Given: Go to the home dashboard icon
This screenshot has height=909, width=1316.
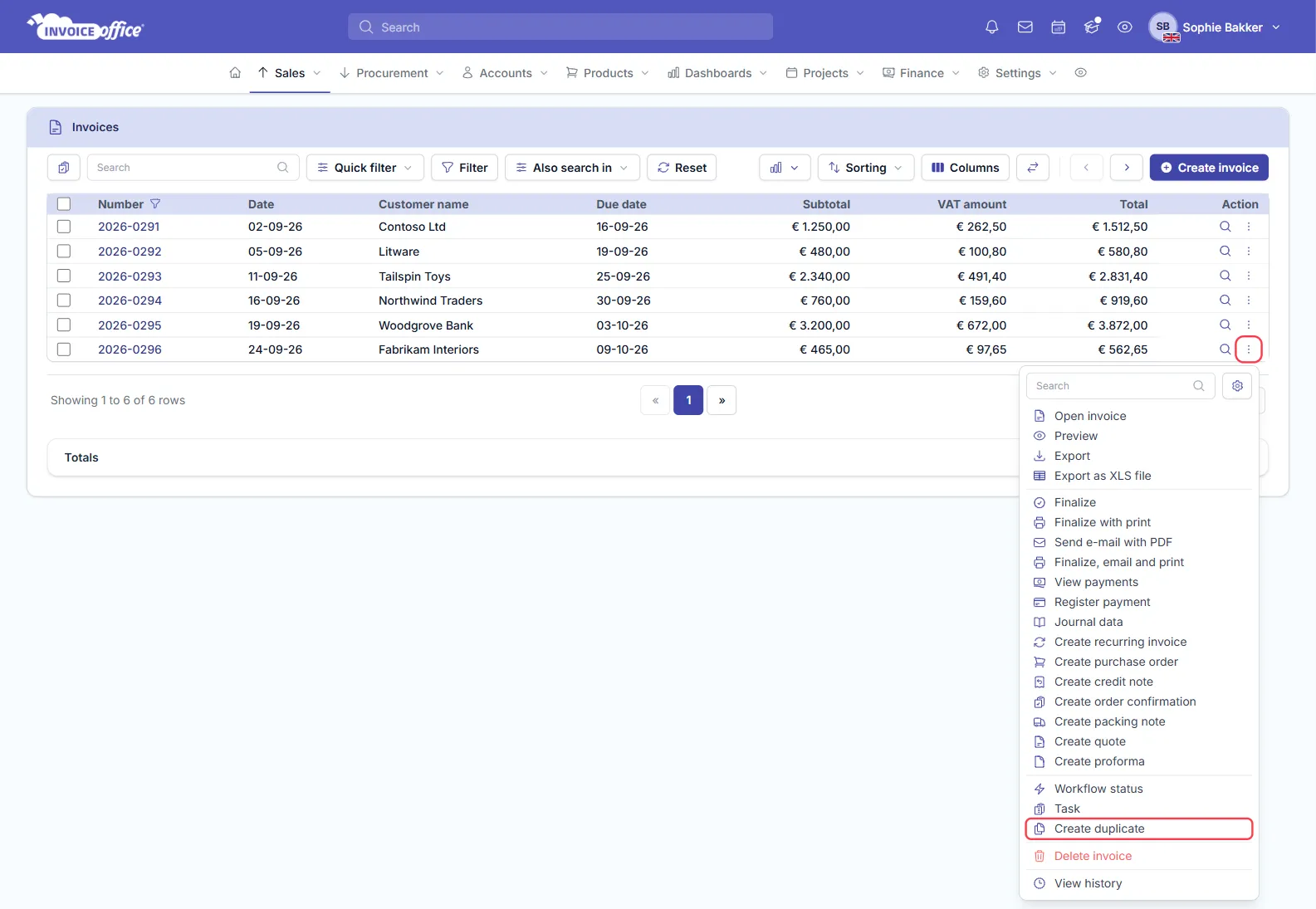Looking at the screenshot, I should [x=235, y=73].
